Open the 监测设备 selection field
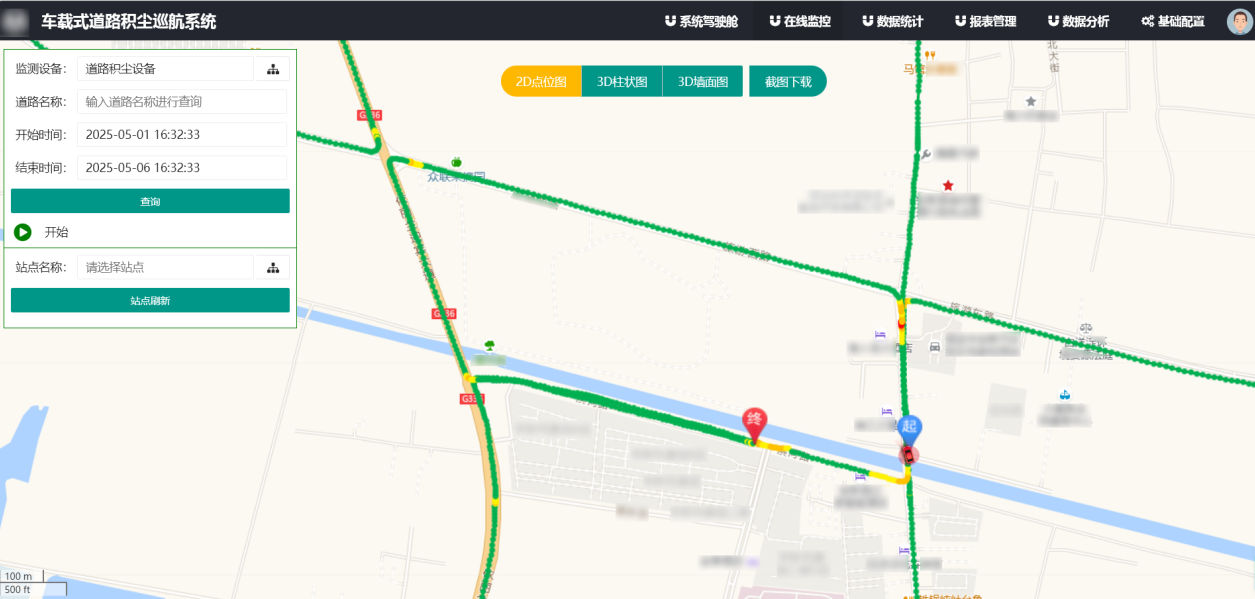Screen dimensions: 1255x599 [165, 69]
